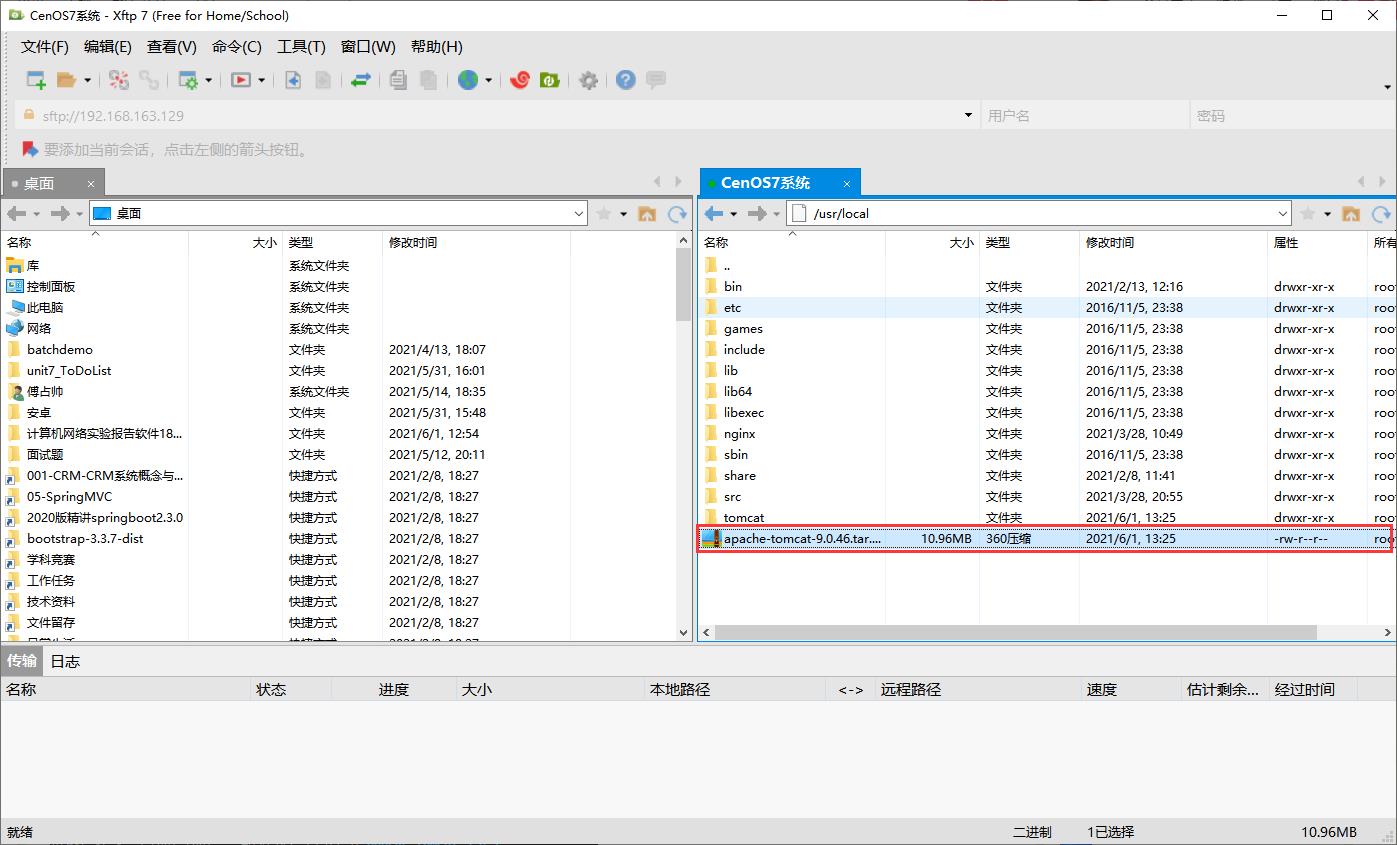This screenshot has height=845, width=1397.
Task: Click the session properties icon with green gear
Action: point(188,80)
